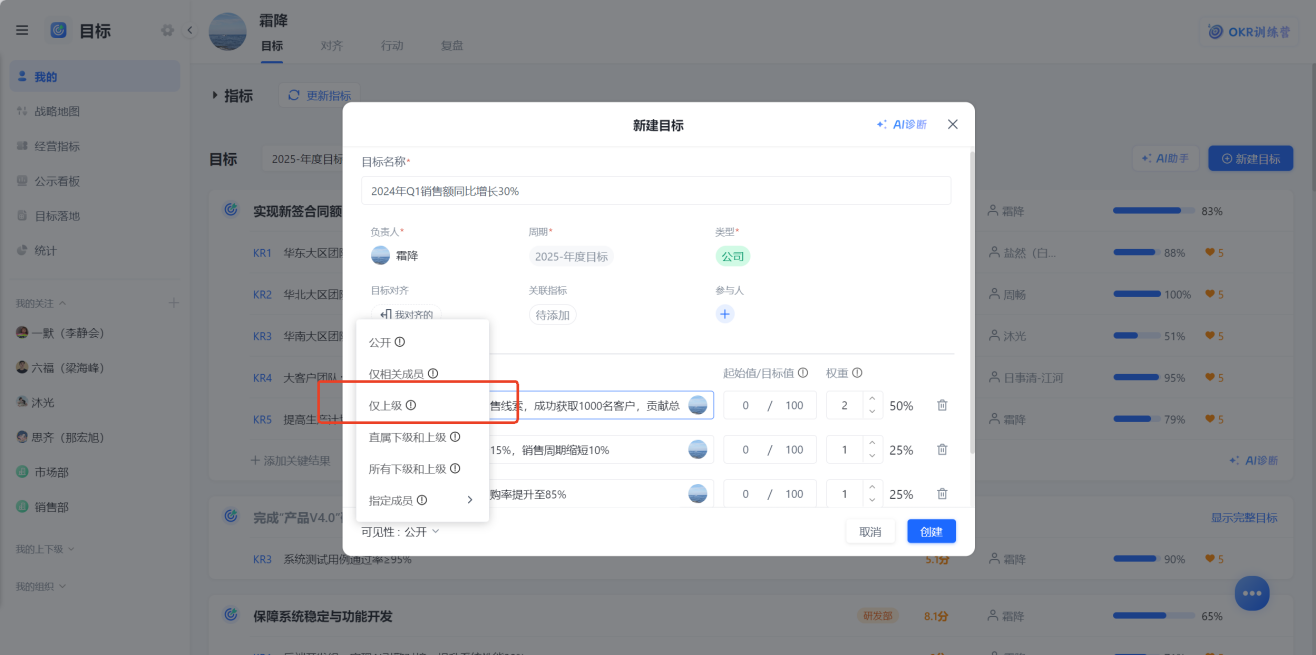
Task: Click the info icon next to 直属下级和上级
Action: 455,437
